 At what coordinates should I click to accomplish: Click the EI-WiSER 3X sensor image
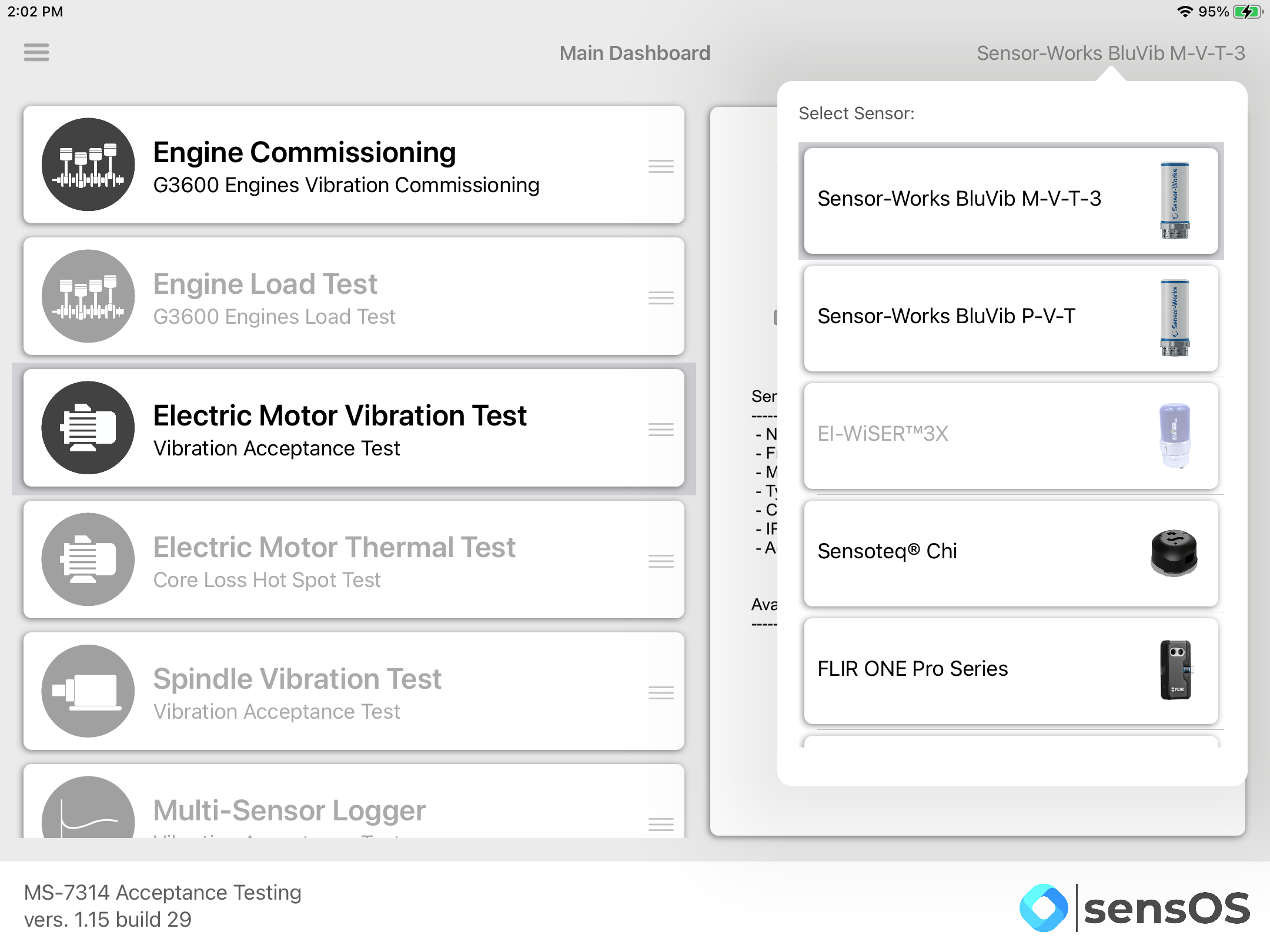tap(1175, 435)
